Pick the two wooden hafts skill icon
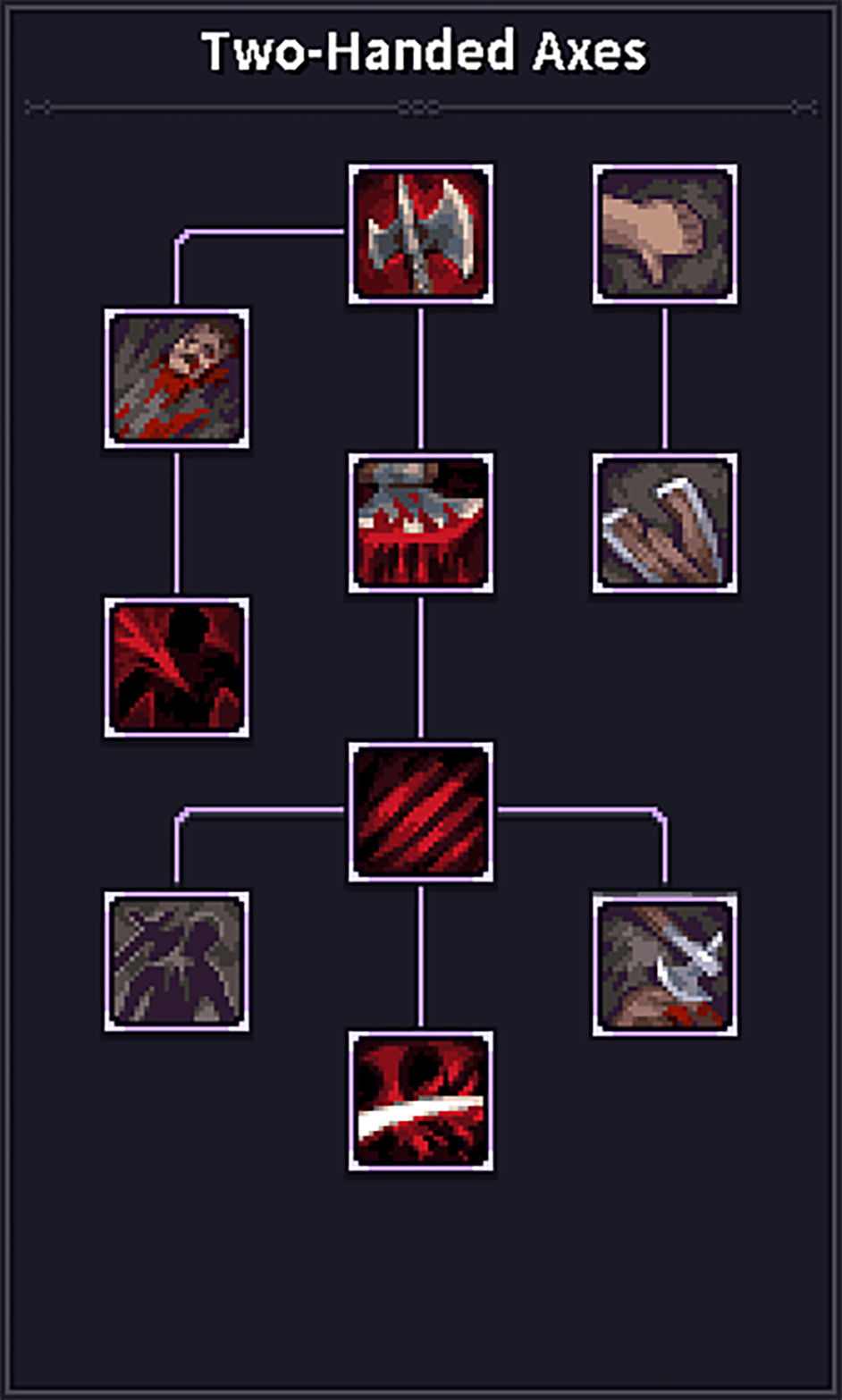 click(665, 523)
